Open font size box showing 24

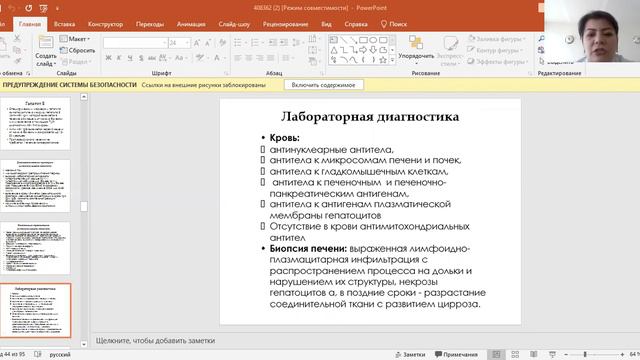(x=179, y=43)
